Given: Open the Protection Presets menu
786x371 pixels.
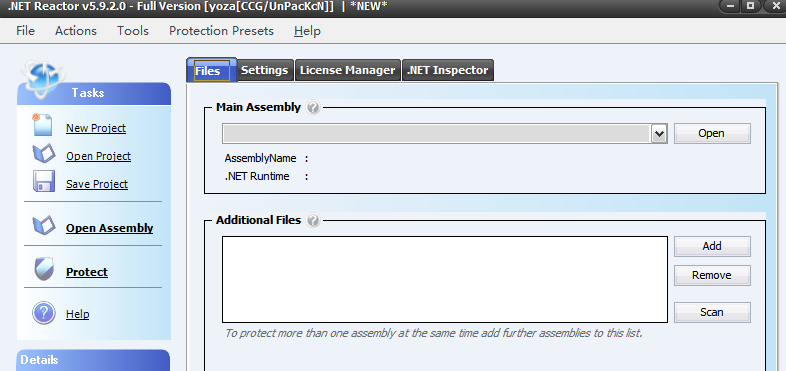Looking at the screenshot, I should click(x=221, y=31).
